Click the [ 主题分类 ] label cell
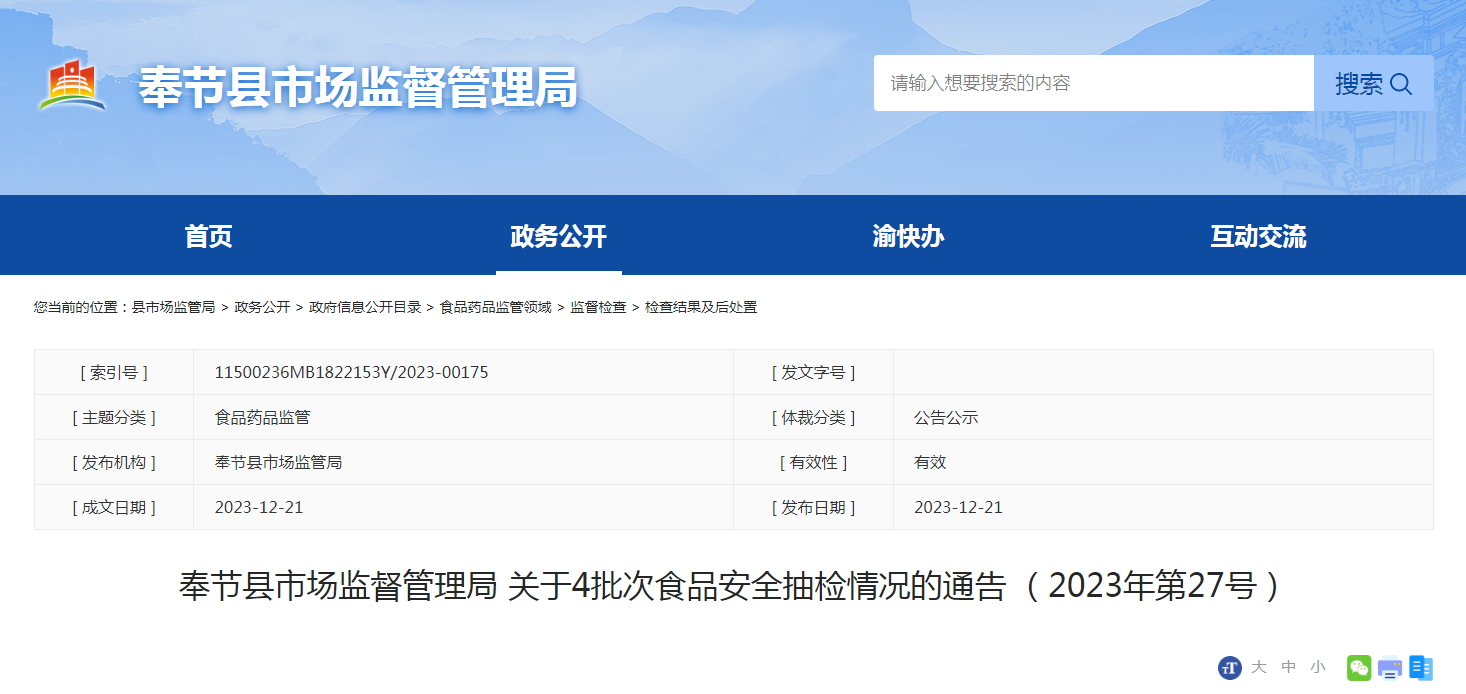 coord(114,417)
